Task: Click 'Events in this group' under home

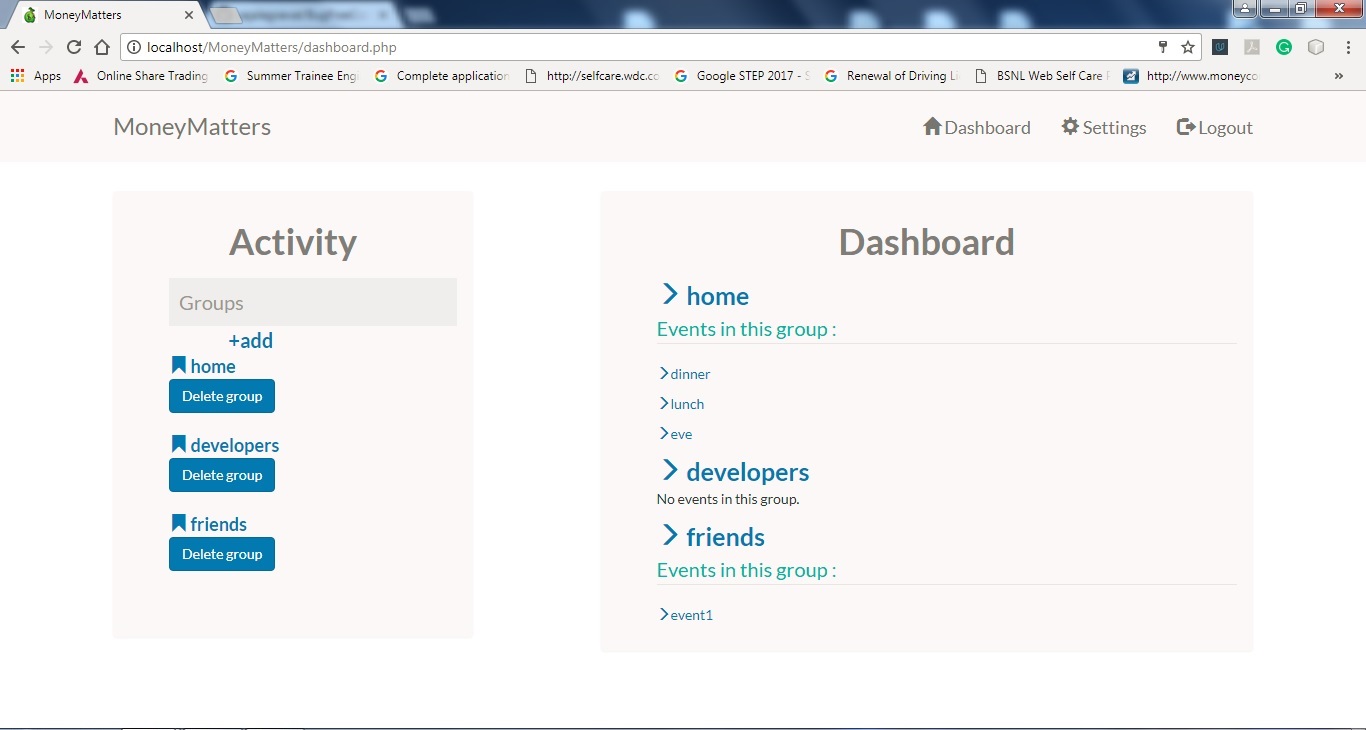Action: (746, 329)
